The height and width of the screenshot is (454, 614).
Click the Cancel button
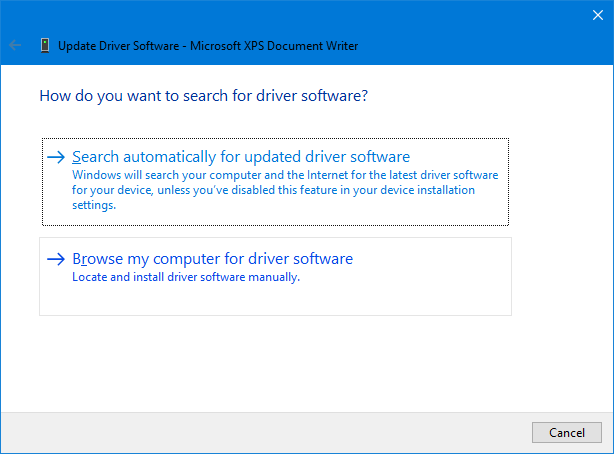(567, 432)
